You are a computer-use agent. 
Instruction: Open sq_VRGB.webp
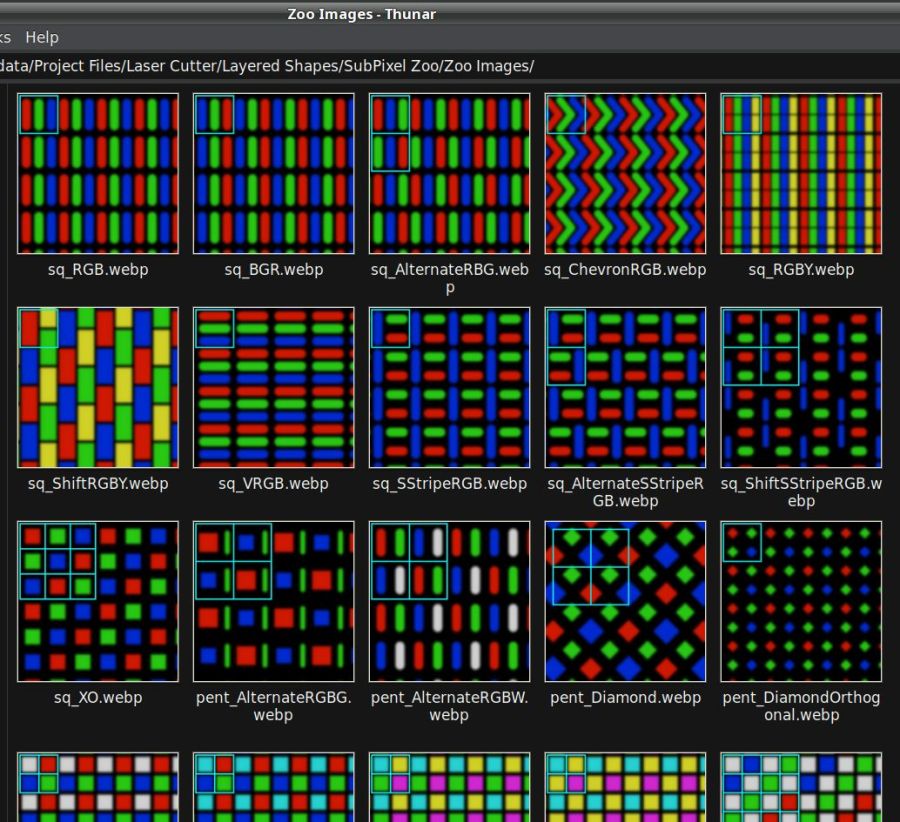point(273,387)
